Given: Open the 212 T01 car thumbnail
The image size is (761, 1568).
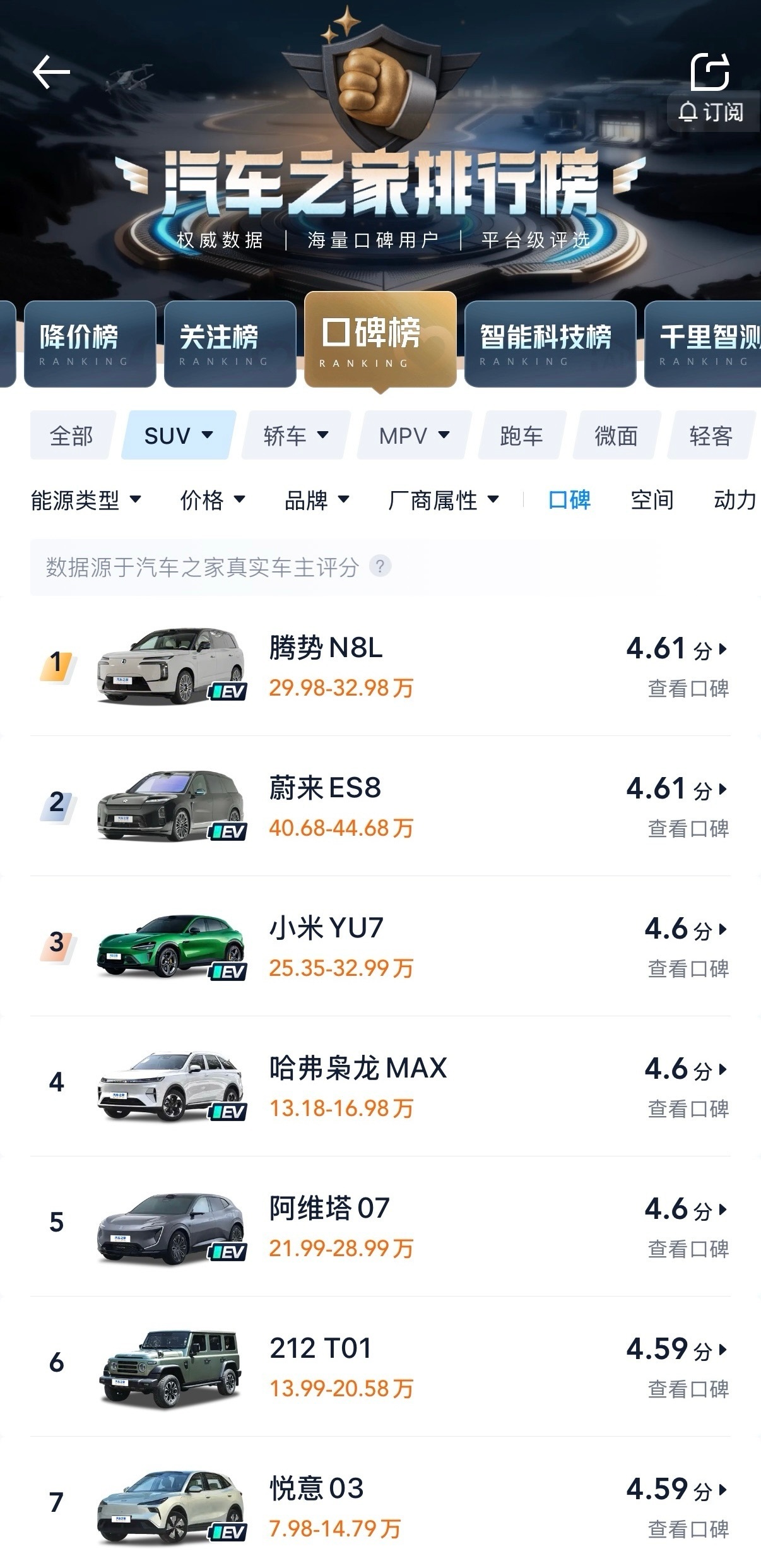Looking at the screenshot, I should pos(170,1367).
